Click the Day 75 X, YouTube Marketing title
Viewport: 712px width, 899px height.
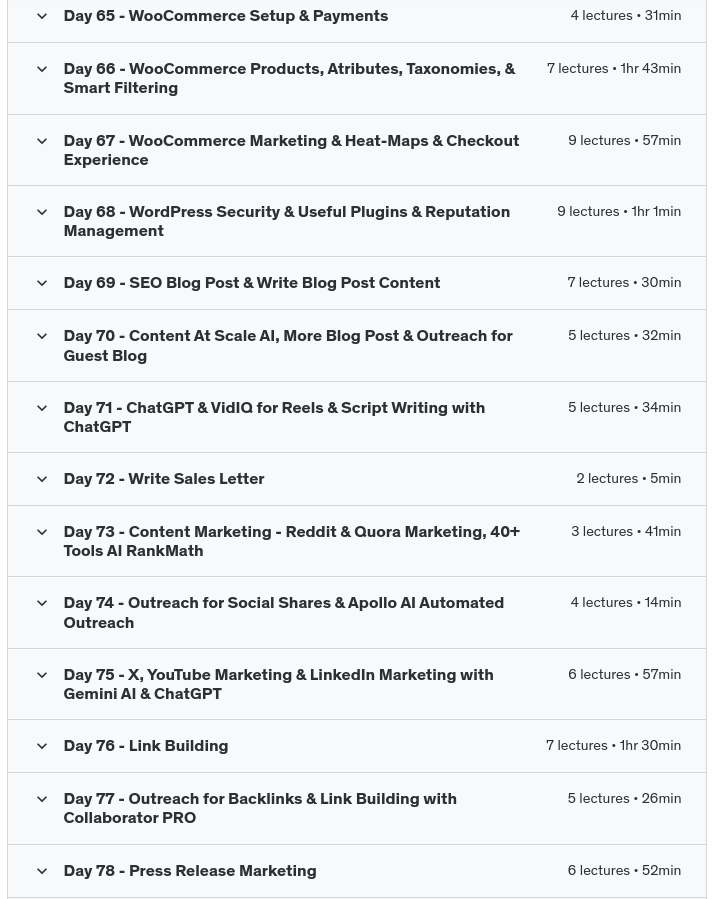(x=278, y=684)
